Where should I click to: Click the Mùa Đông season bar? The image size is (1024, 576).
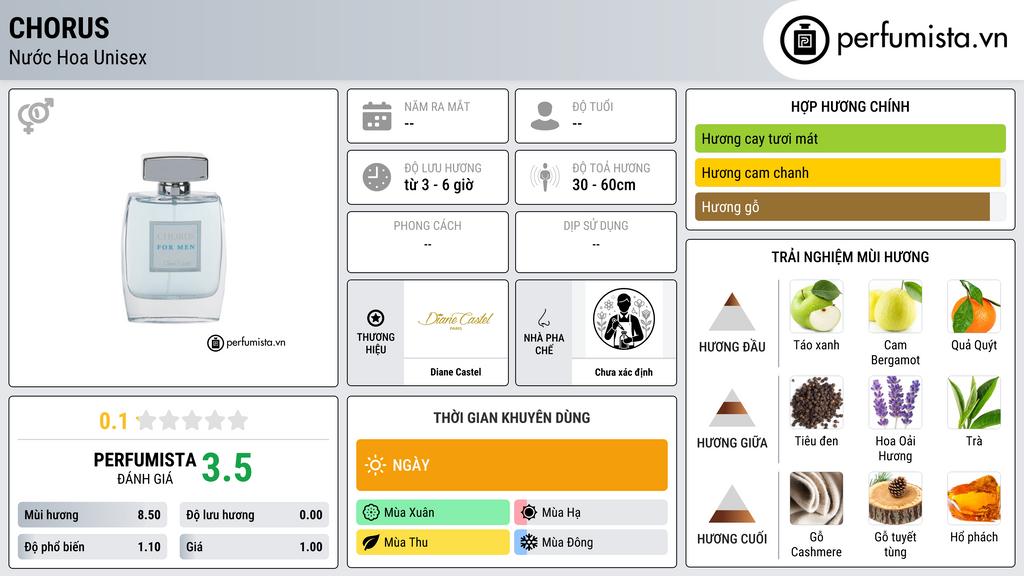point(591,542)
